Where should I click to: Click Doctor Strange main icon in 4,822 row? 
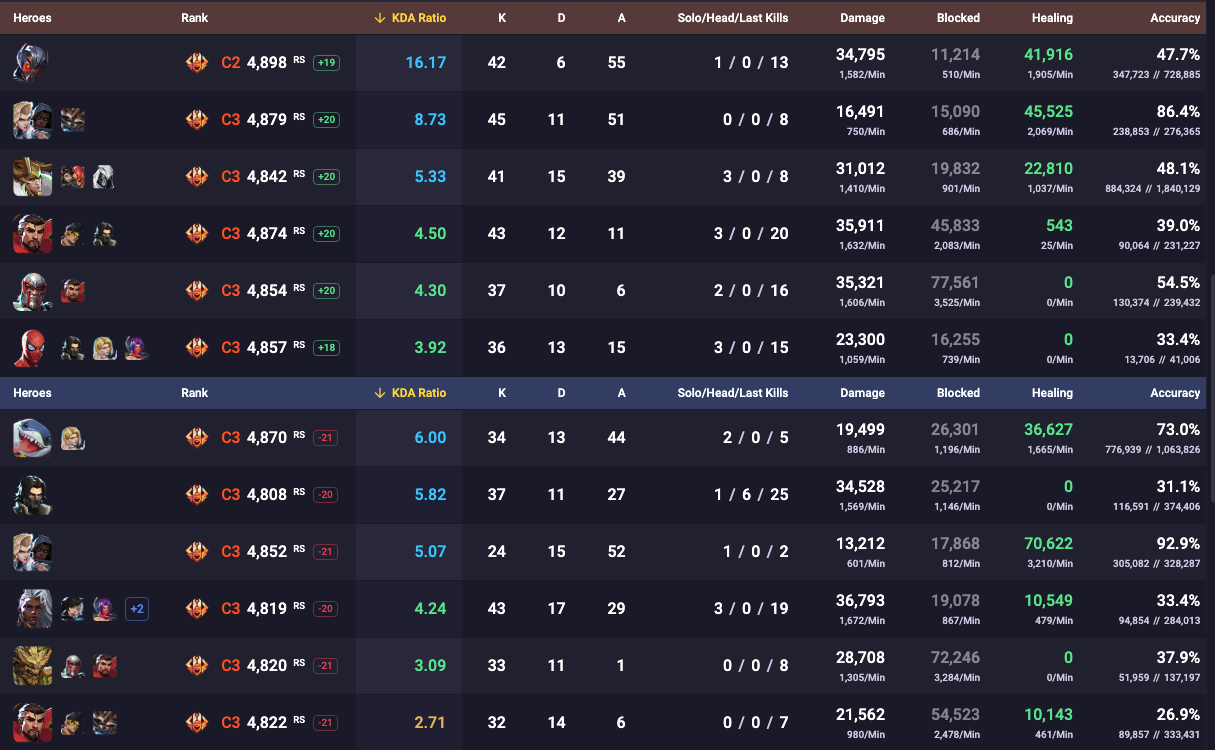coord(32,723)
